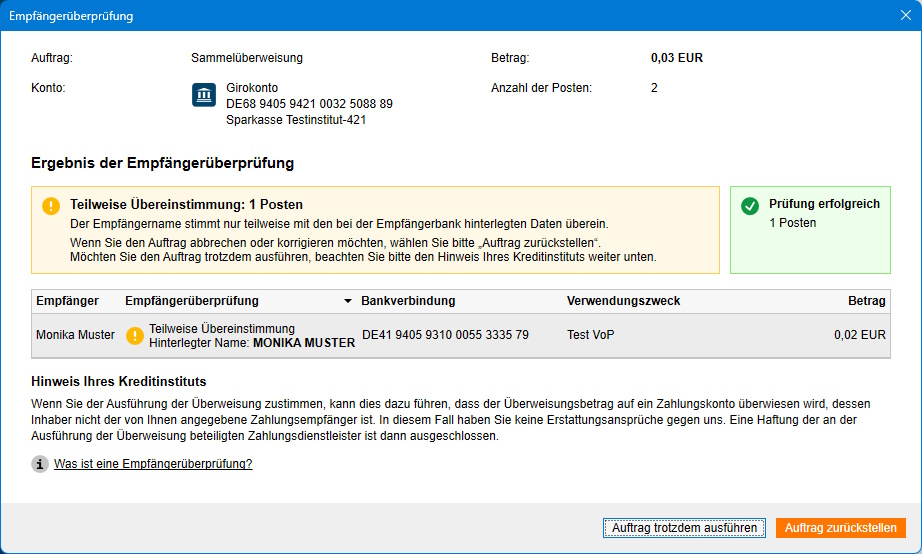Select the Monika Muster recipient cell
This screenshot has height=554, width=922.
pos(75,335)
